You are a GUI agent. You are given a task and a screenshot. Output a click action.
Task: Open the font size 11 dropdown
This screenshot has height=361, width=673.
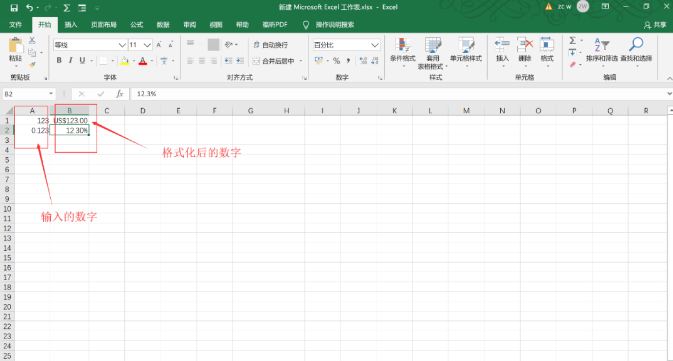pos(147,45)
